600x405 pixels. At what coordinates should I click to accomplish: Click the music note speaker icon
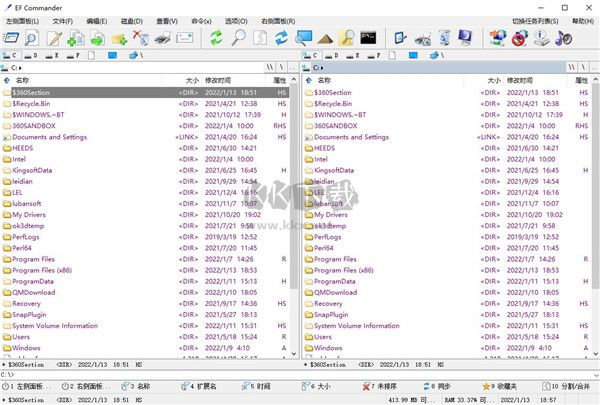[563, 38]
